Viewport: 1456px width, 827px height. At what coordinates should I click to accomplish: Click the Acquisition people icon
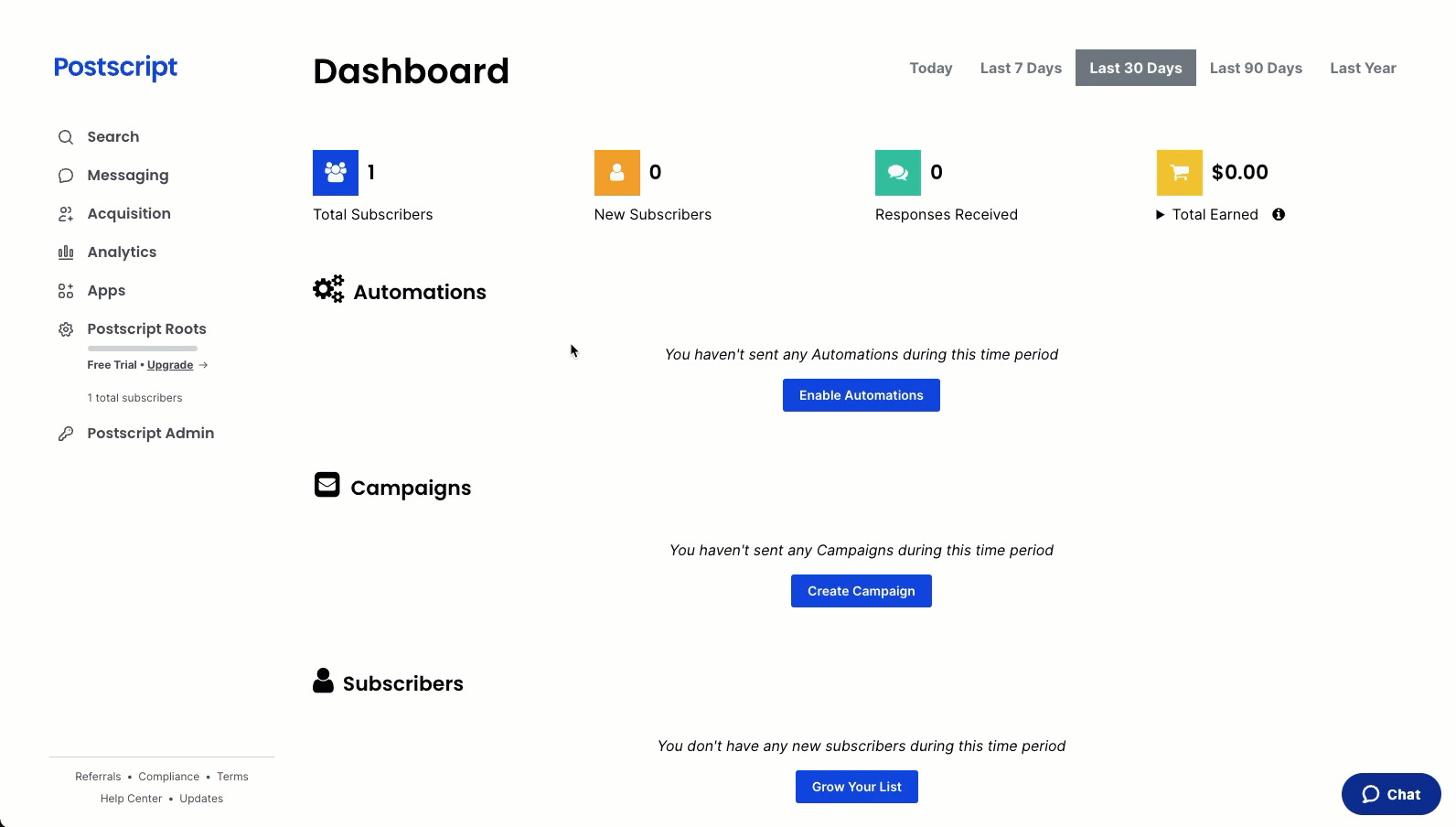66,214
